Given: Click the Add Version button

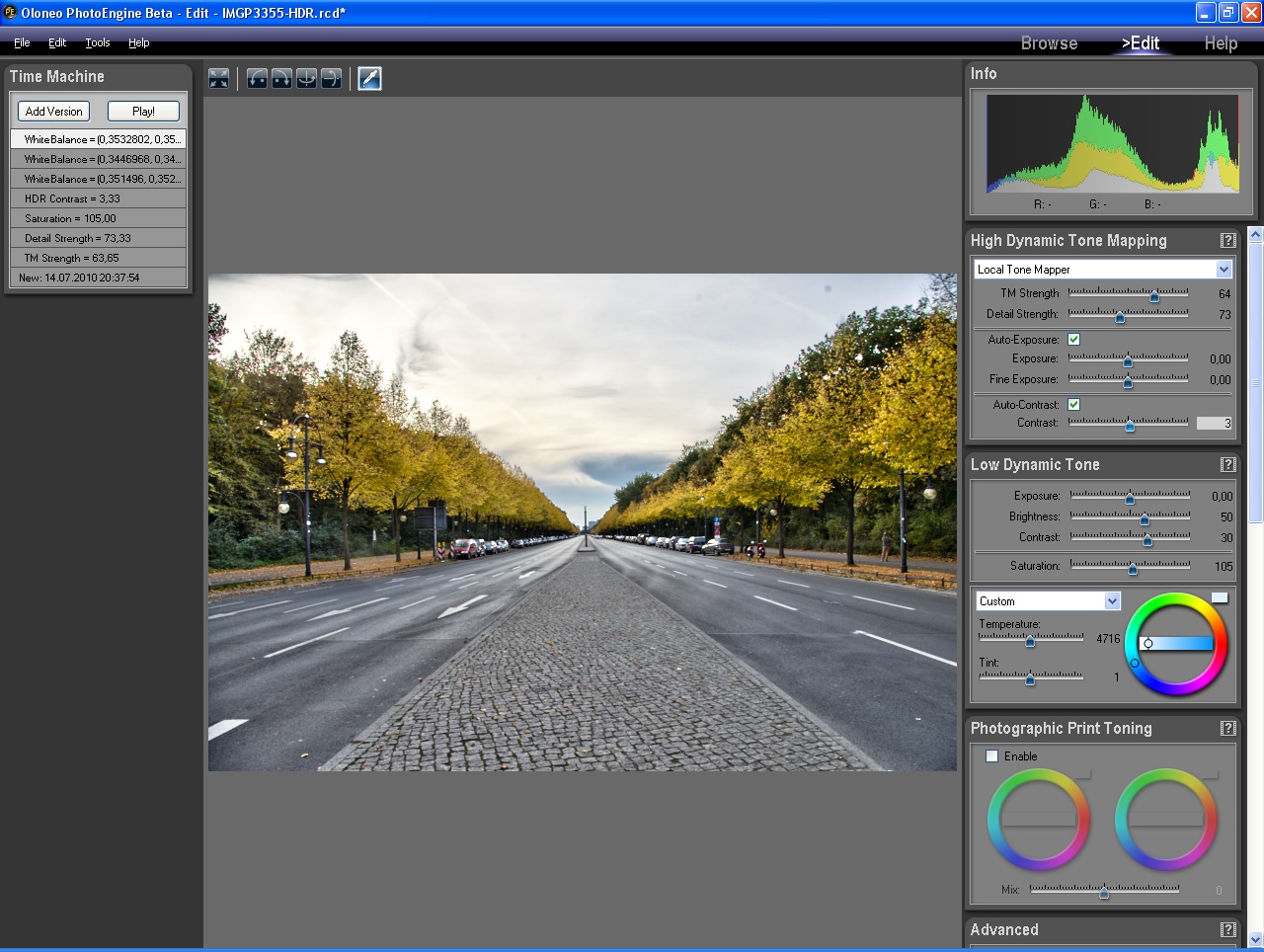Looking at the screenshot, I should point(53,111).
